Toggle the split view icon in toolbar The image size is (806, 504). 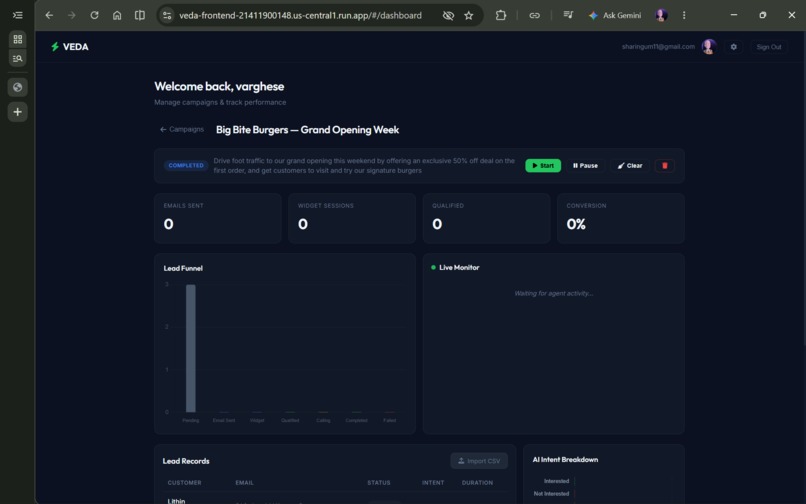140,15
